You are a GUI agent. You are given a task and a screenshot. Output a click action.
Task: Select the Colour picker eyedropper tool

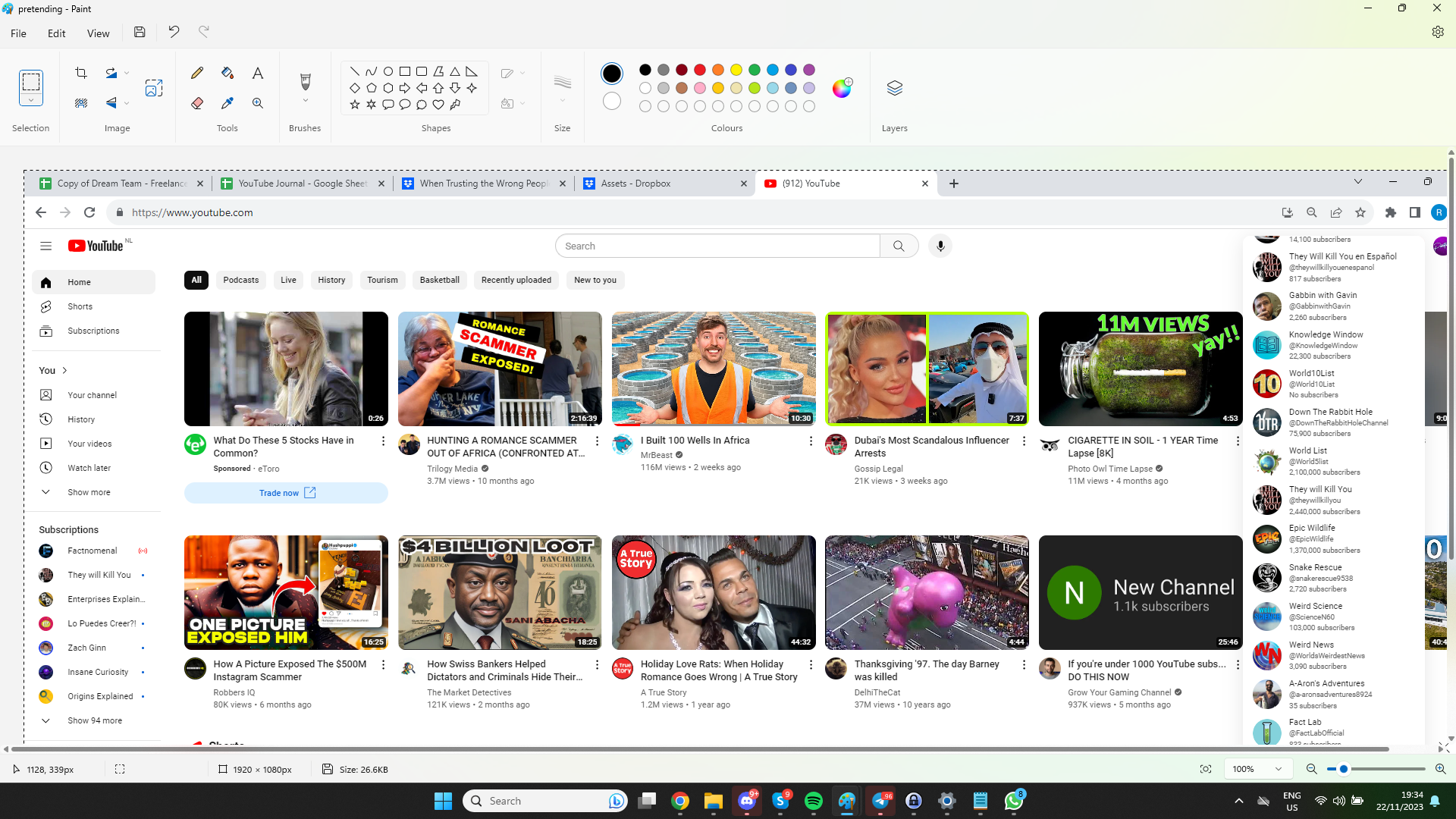[x=227, y=103]
